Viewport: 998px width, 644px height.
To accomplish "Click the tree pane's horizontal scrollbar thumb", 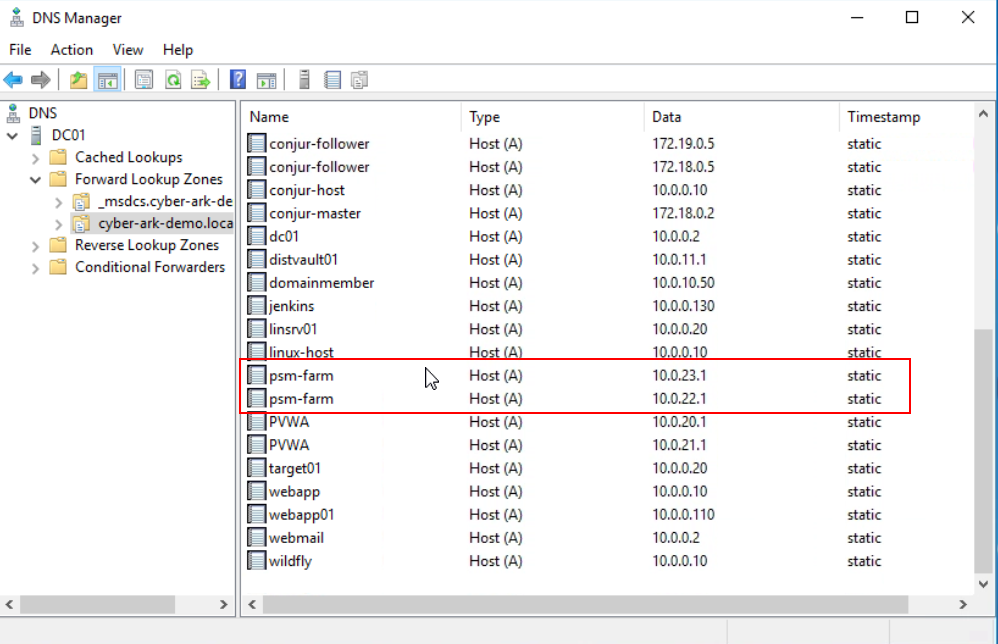I will (x=97, y=605).
